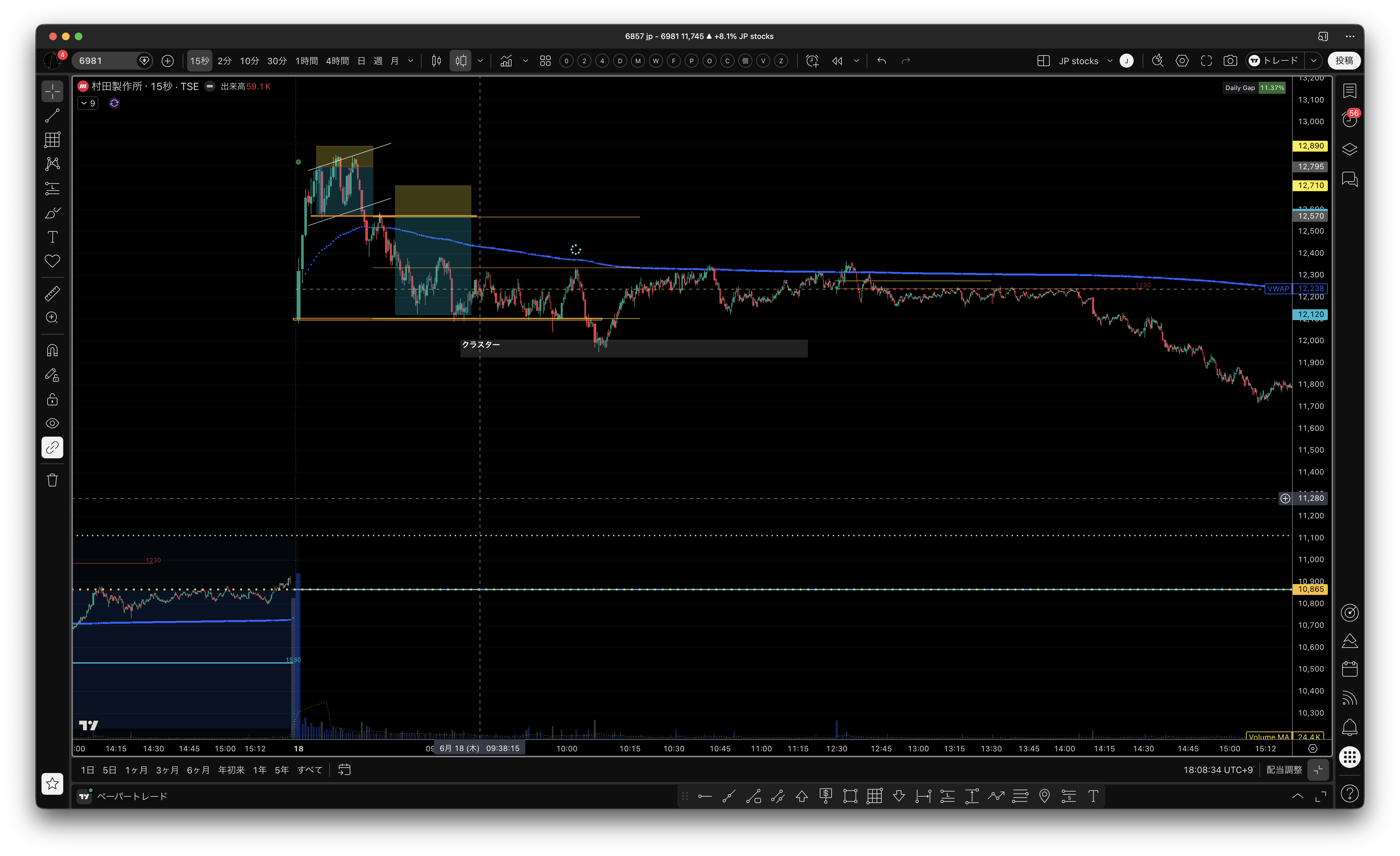Select the 1日 date range
1400x856 pixels.
88,770
